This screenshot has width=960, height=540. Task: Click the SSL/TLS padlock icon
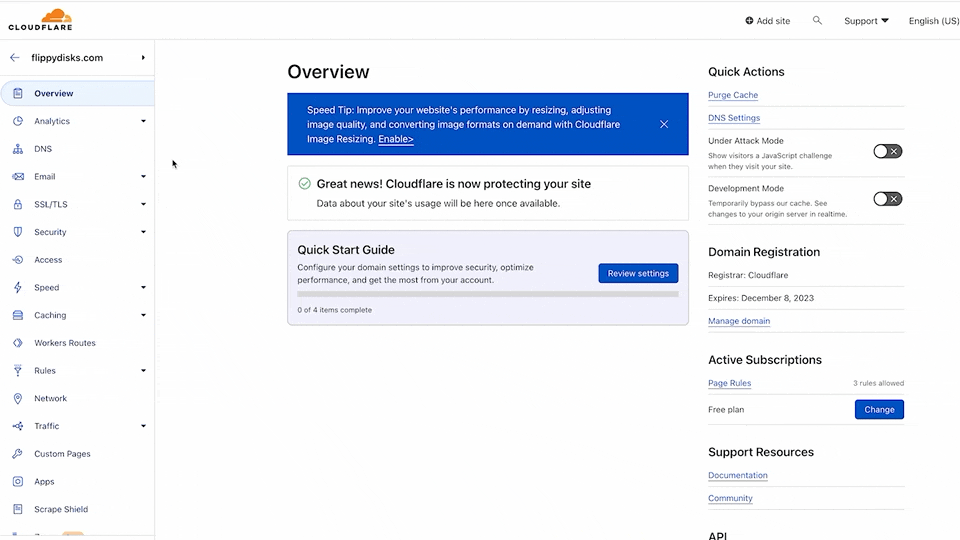tap(18, 204)
